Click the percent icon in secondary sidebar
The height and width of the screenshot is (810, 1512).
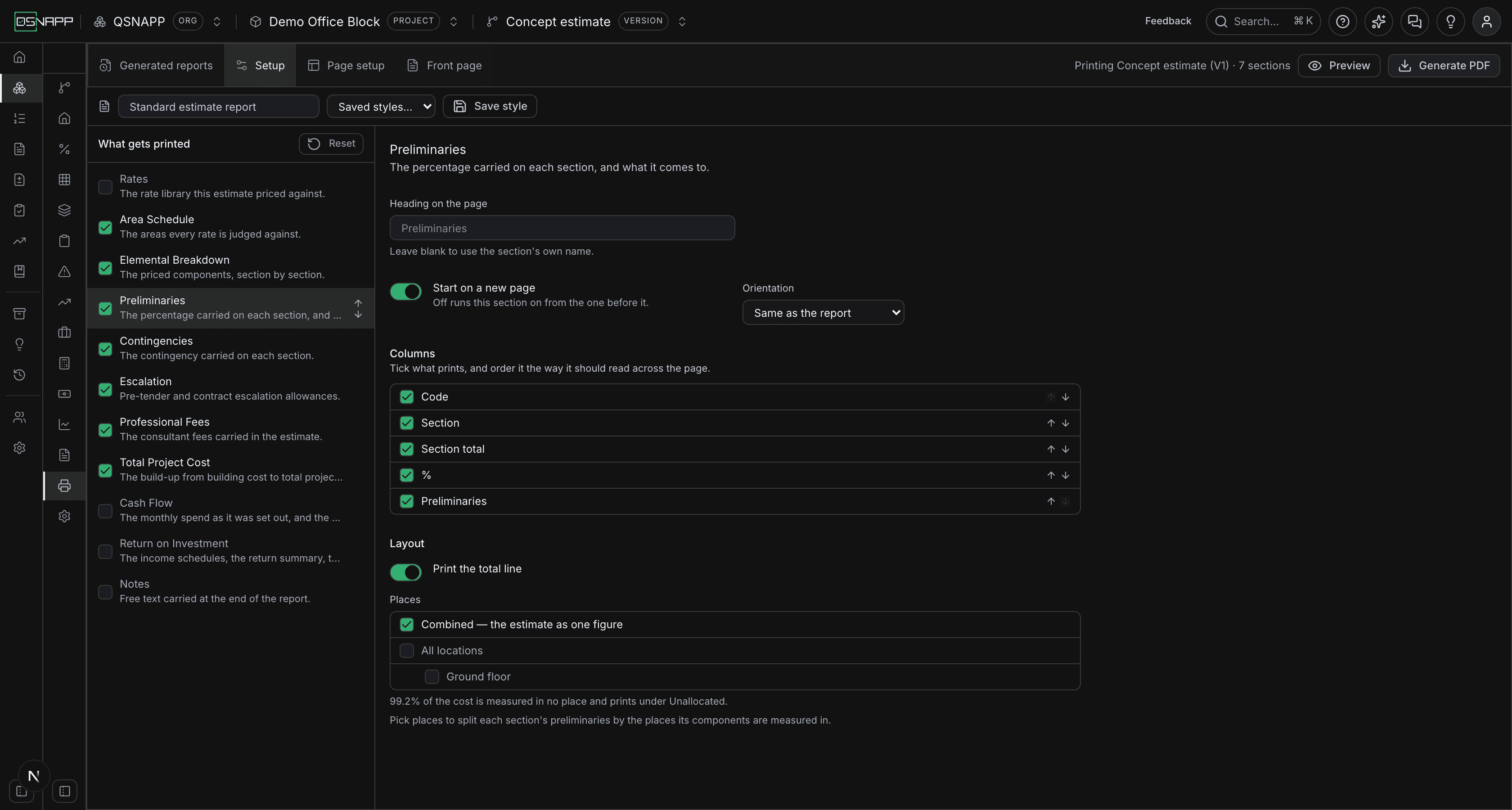tap(64, 149)
